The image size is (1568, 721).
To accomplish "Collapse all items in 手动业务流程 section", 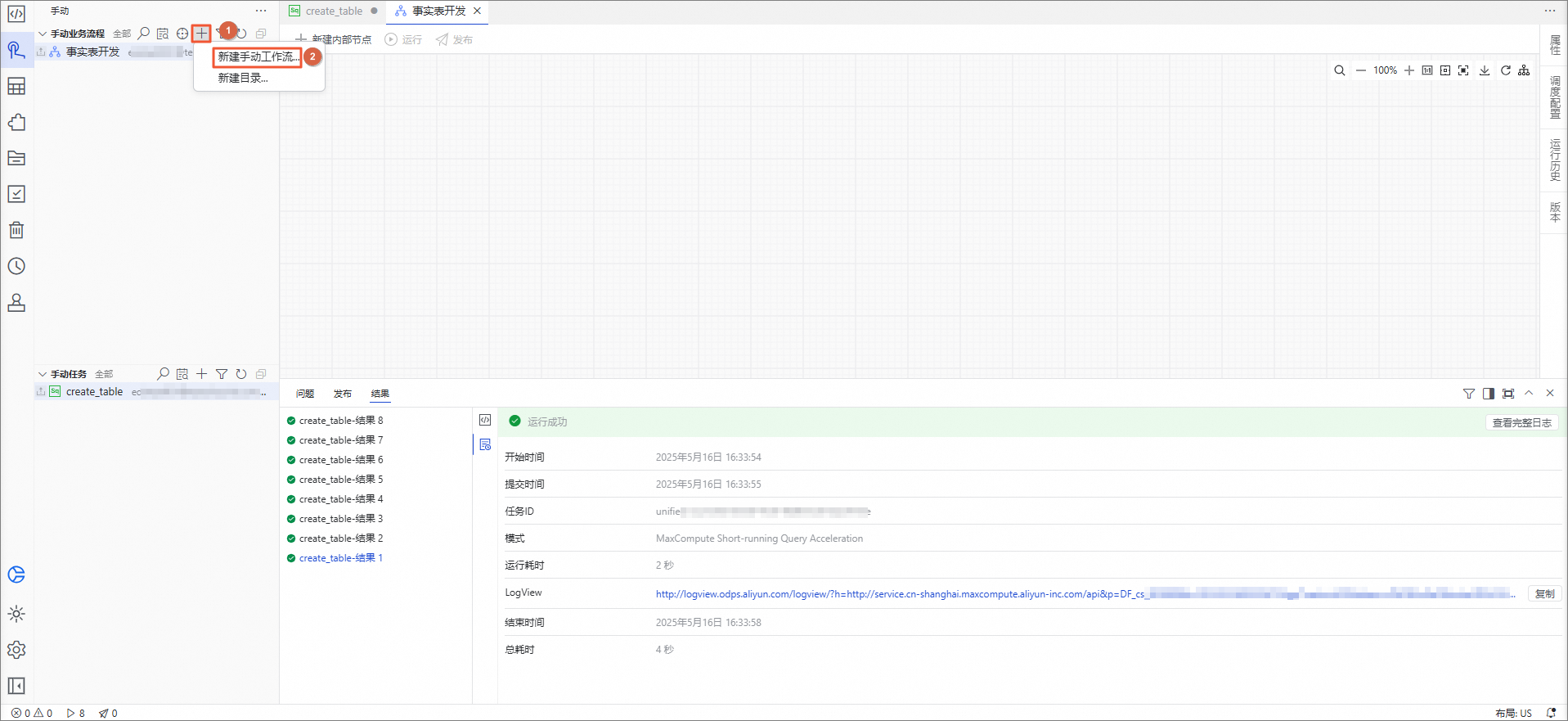I will (261, 34).
